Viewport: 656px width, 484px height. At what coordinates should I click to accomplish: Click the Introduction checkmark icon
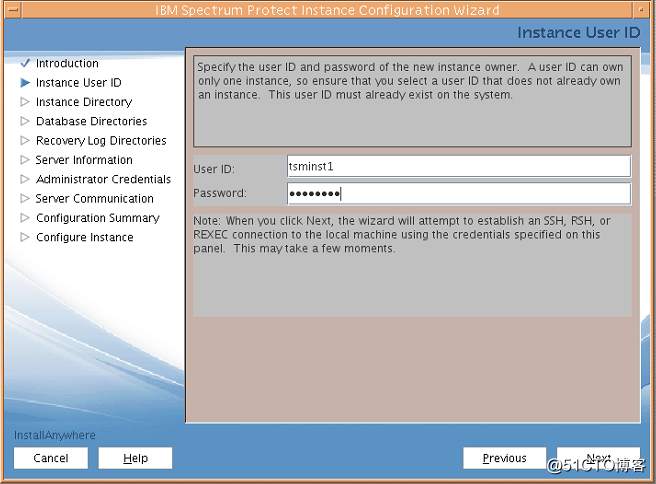pyautogui.click(x=25, y=63)
